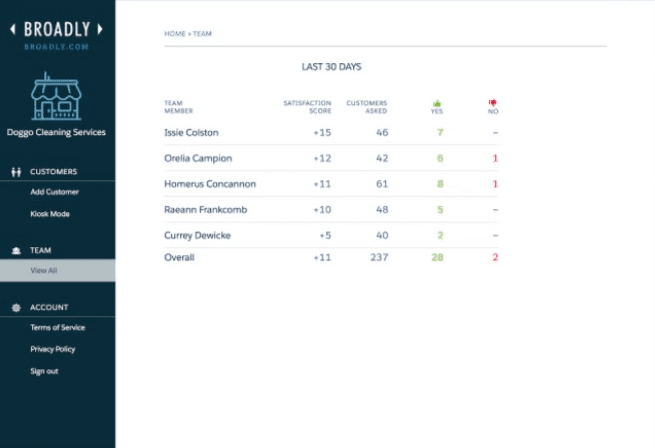Click overall yes count 28
This screenshot has width=655, height=448.
point(437,257)
